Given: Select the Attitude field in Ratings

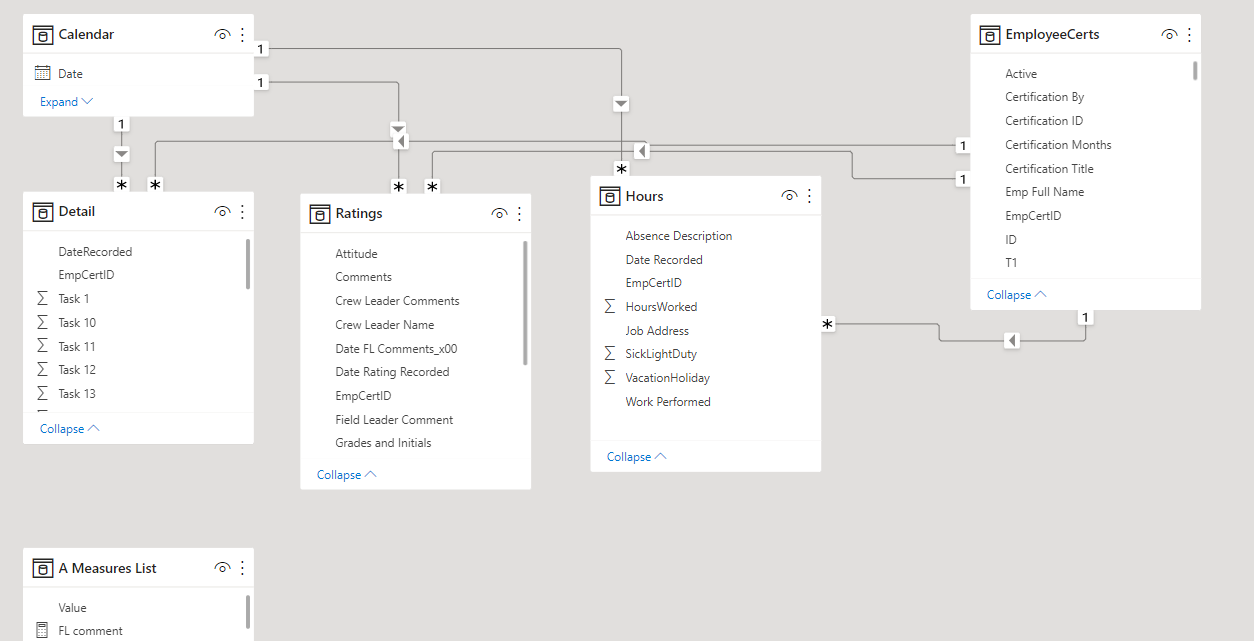Looking at the screenshot, I should pos(356,254).
